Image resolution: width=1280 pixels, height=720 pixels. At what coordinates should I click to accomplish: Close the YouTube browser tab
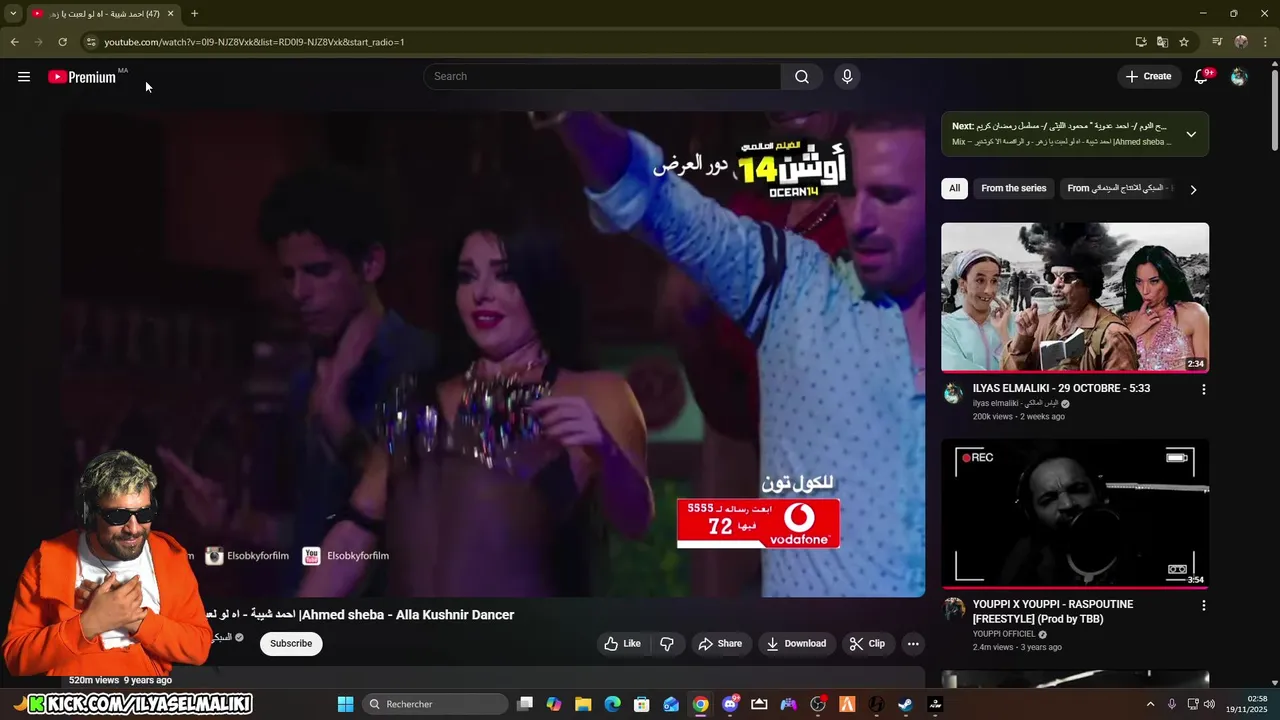(170, 14)
